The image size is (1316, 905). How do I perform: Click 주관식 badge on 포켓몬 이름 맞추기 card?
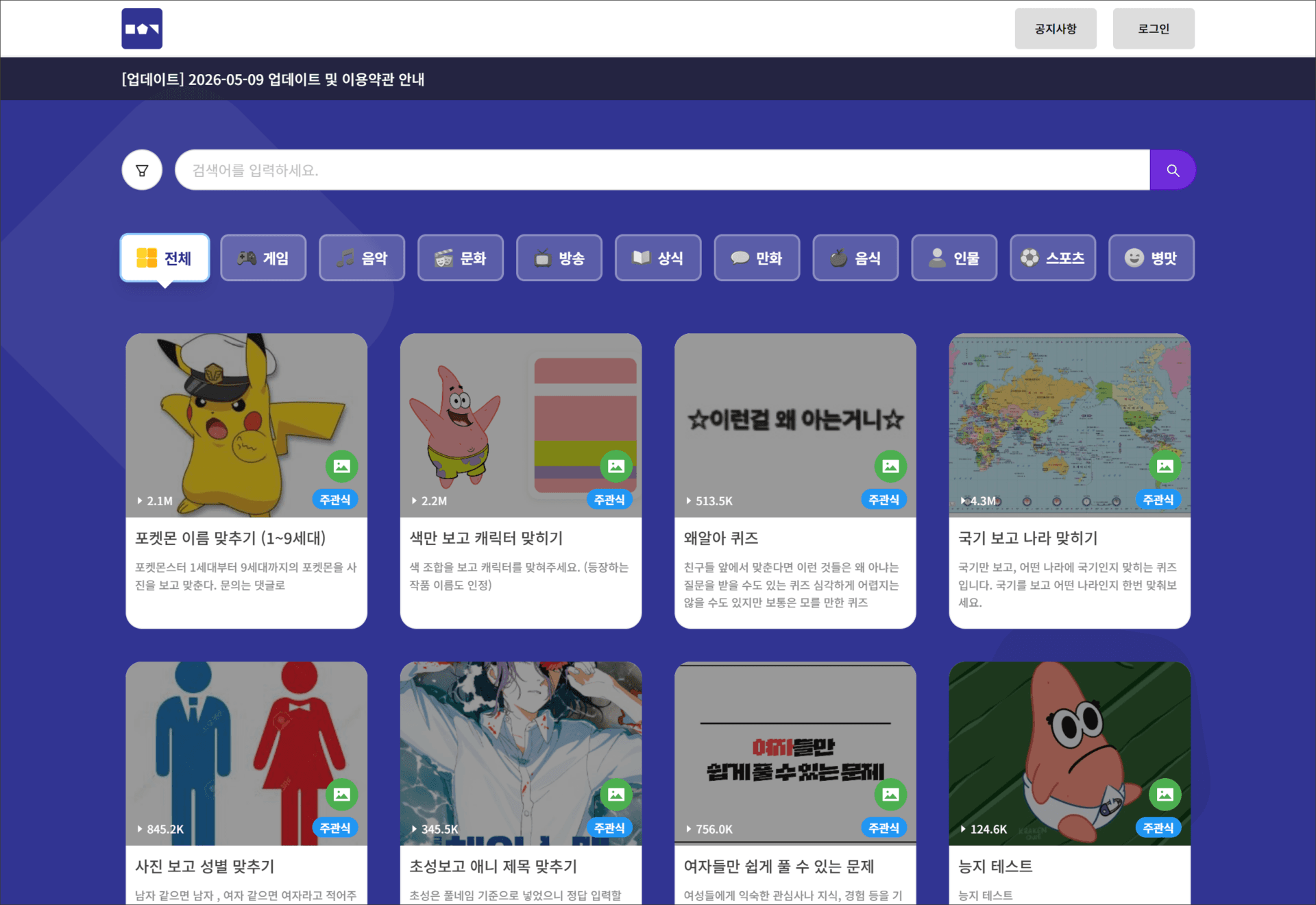(335, 500)
